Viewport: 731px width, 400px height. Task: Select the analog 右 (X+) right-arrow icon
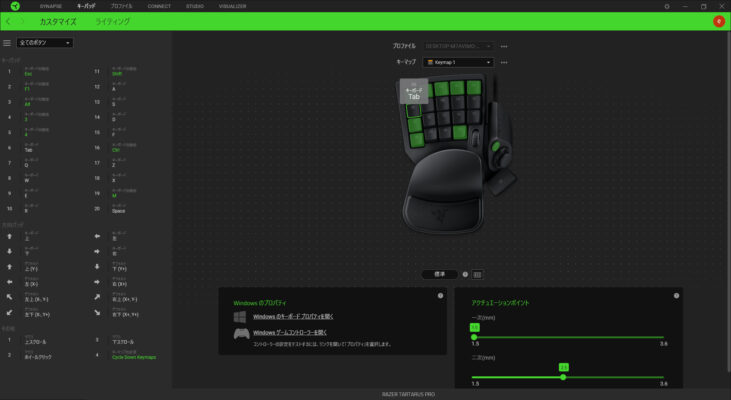click(97, 282)
